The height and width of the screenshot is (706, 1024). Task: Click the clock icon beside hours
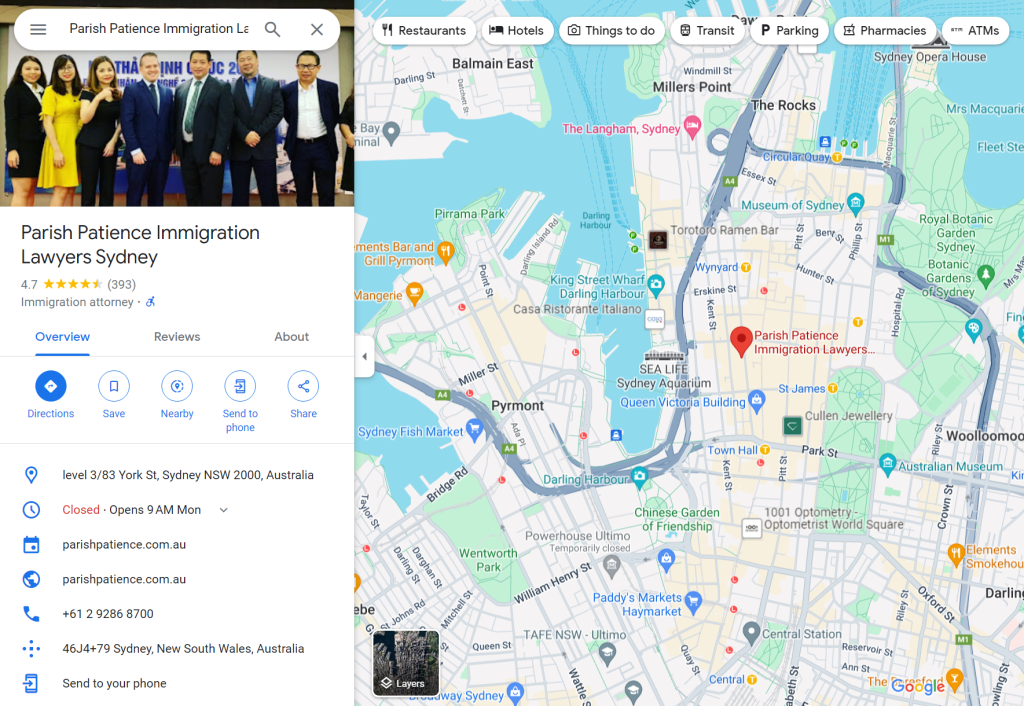pyautogui.click(x=31, y=510)
